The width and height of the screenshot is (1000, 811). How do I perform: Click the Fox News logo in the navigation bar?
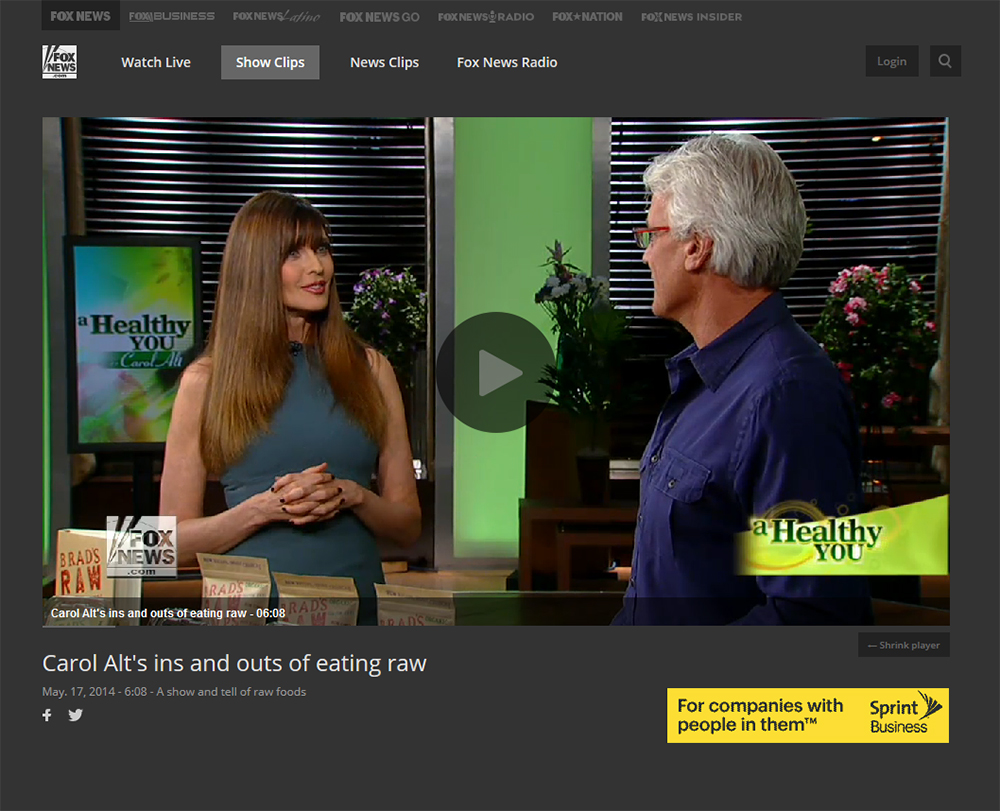click(59, 62)
